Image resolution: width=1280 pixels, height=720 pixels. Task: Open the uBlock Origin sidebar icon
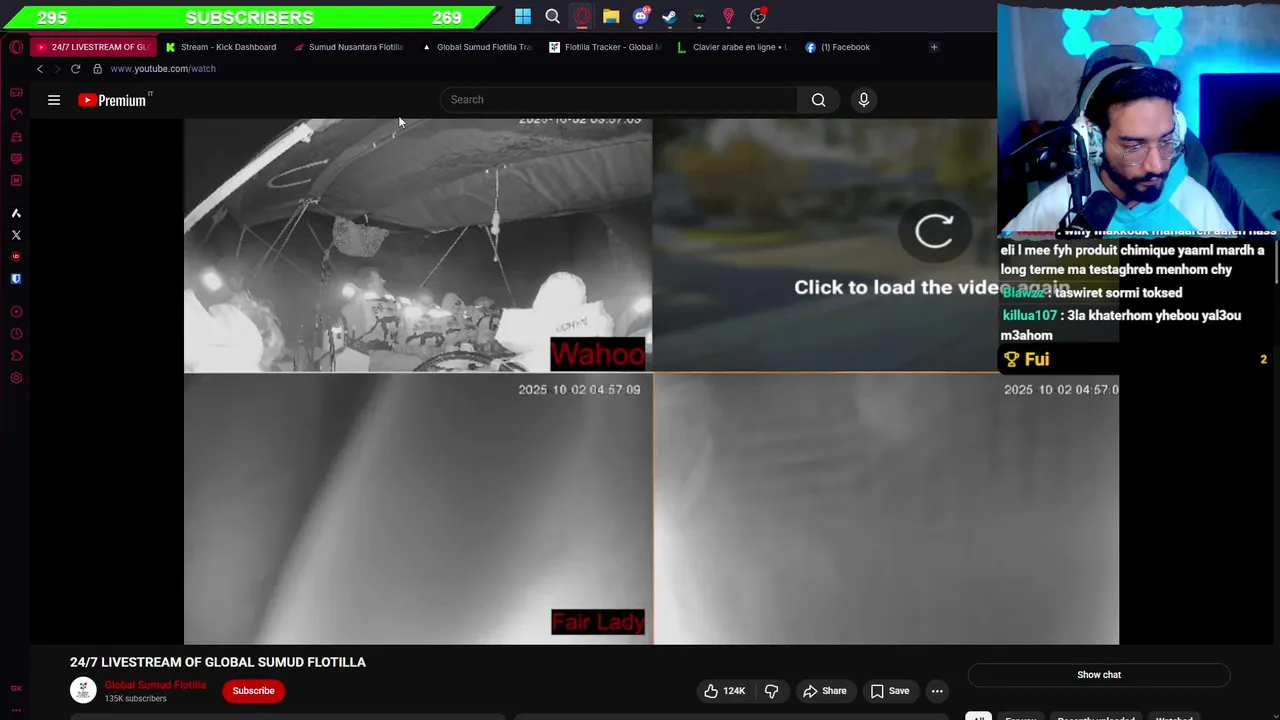16,257
